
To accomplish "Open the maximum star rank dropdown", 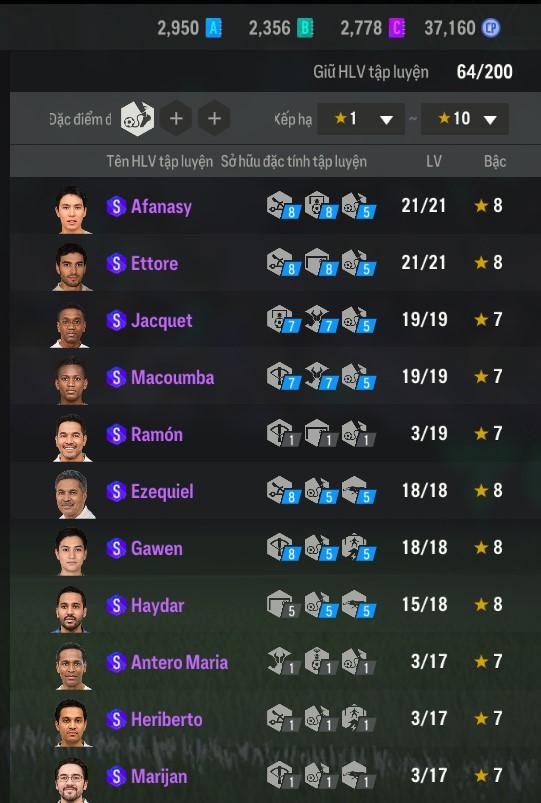I will coord(465,119).
